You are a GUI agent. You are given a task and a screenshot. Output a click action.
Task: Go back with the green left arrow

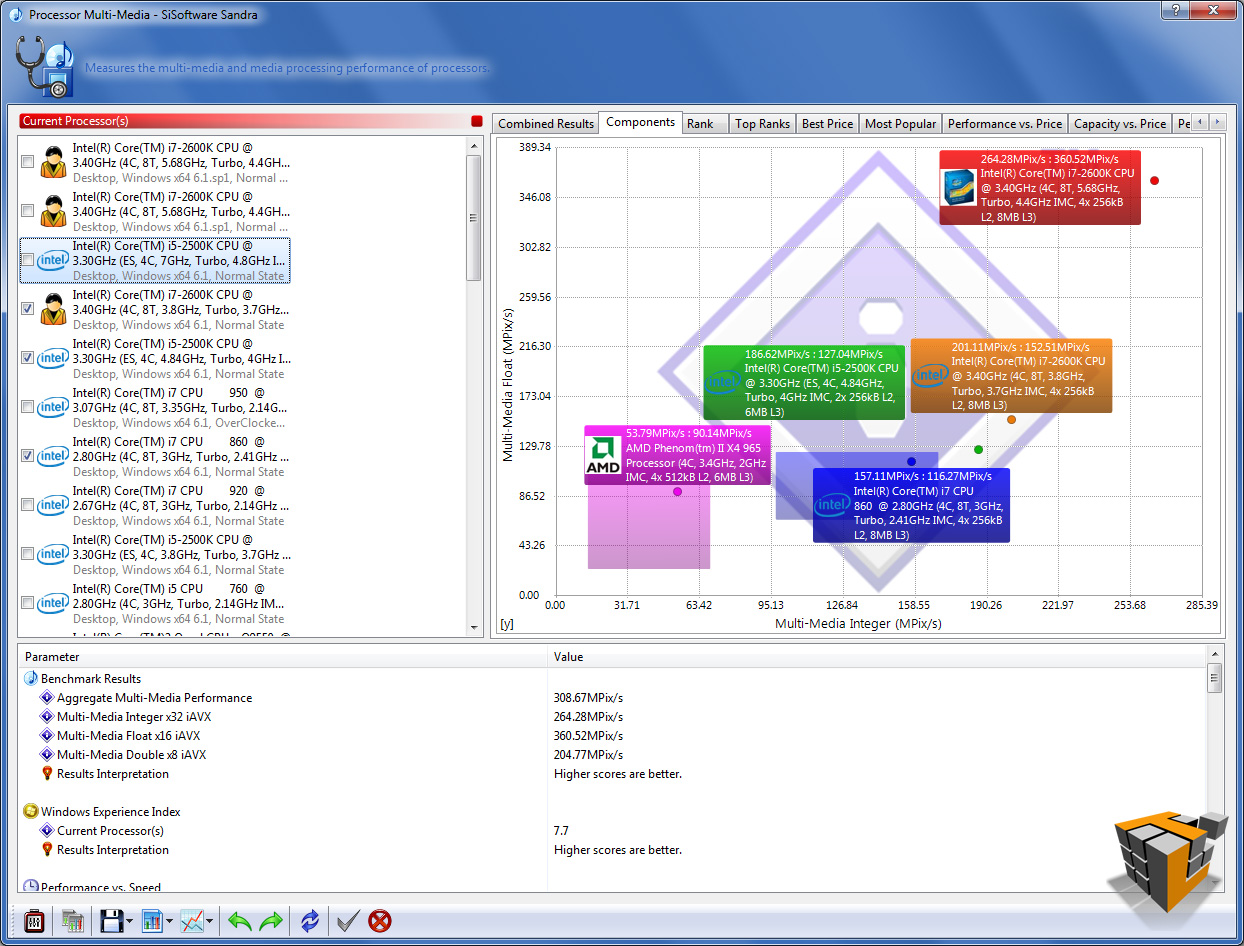click(x=240, y=921)
